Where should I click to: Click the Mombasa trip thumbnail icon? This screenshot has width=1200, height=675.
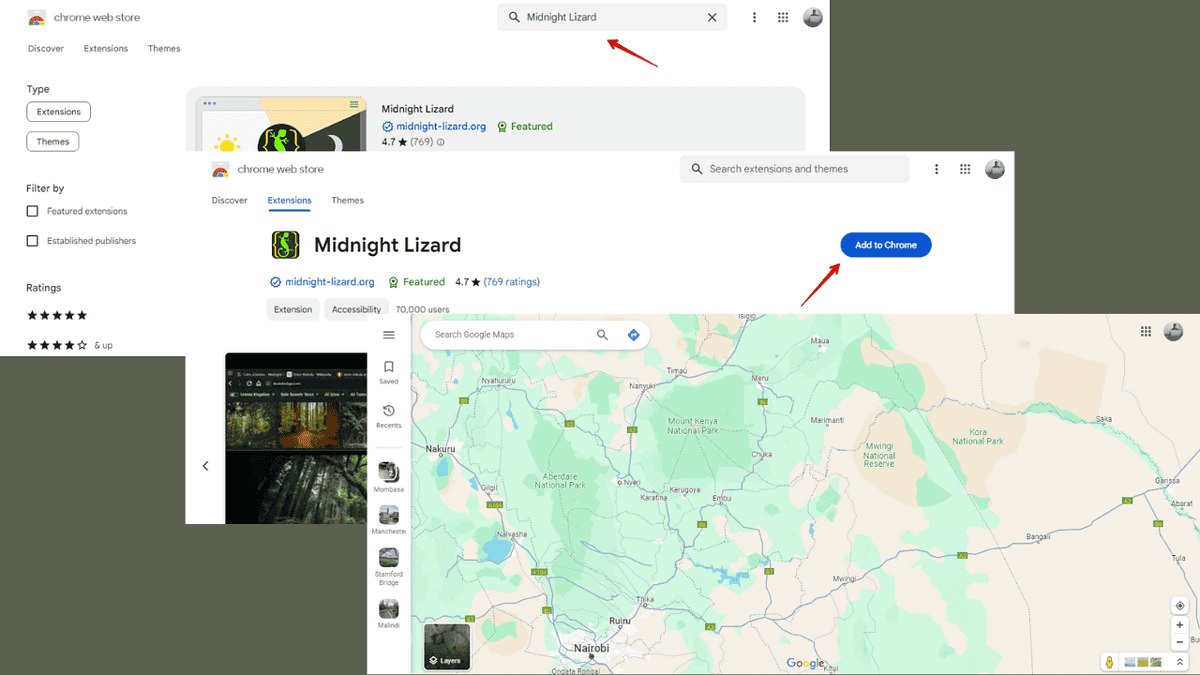click(x=389, y=472)
